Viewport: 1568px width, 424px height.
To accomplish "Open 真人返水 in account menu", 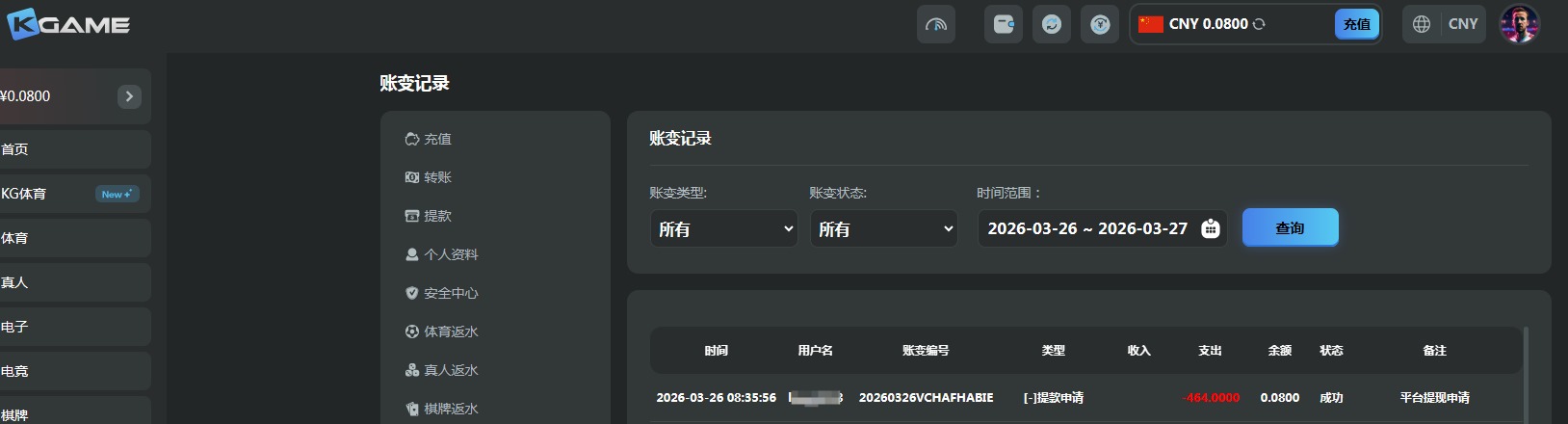I will 451,370.
